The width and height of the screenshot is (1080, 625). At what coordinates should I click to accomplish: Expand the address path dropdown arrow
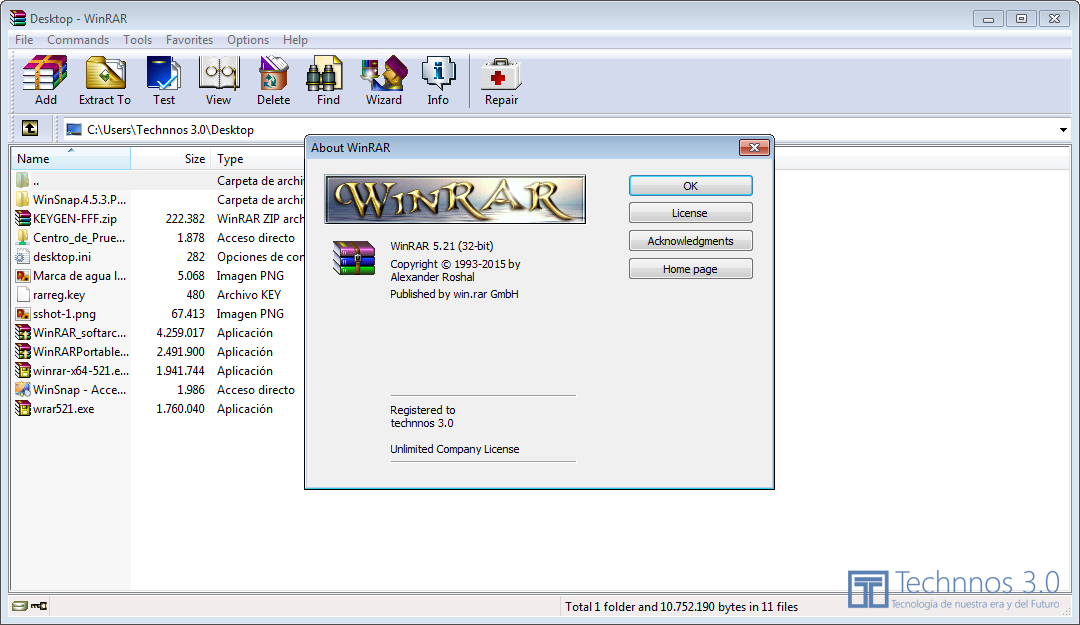point(1063,130)
